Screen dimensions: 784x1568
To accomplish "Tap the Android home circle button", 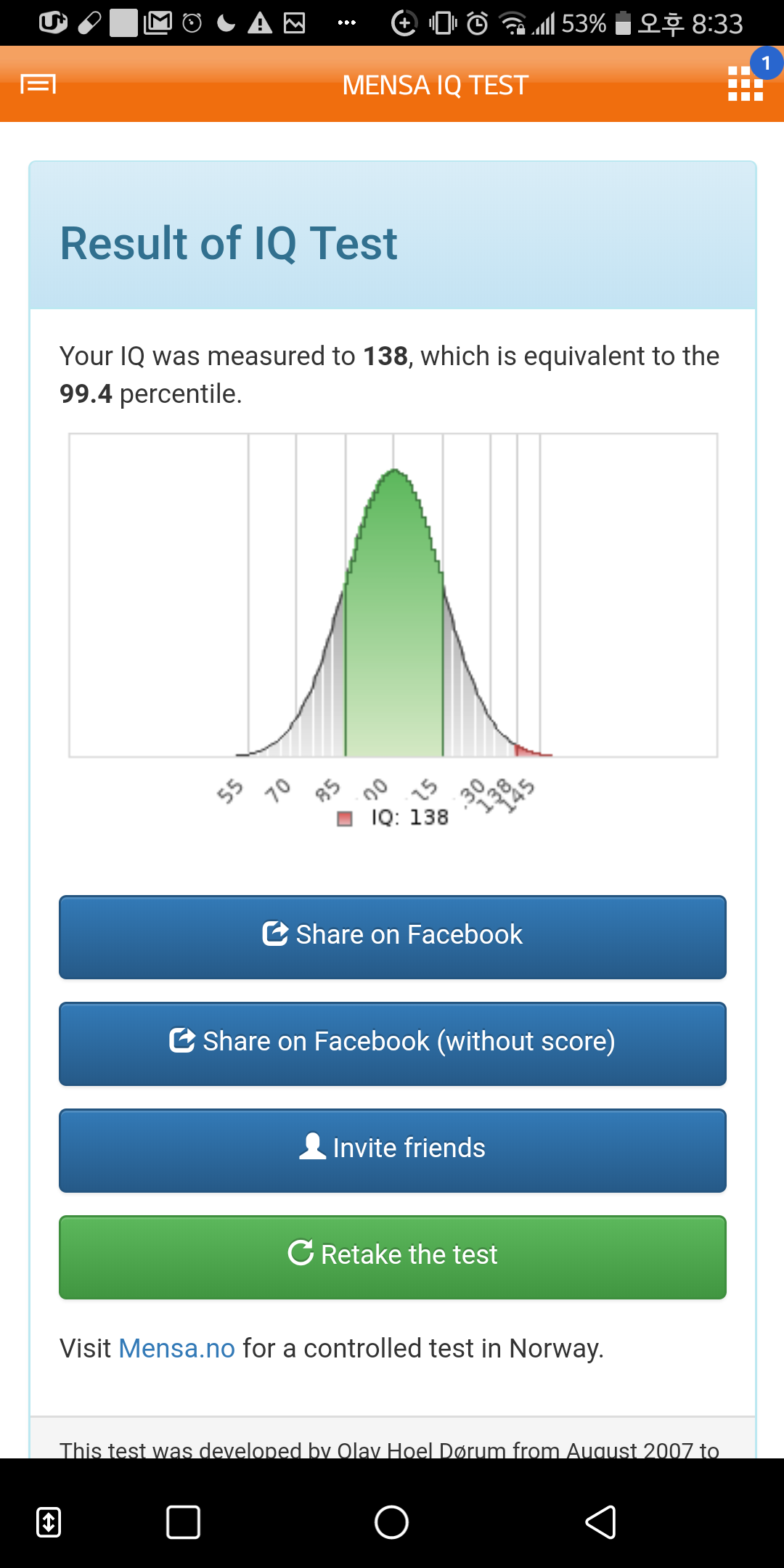I will click(391, 1522).
